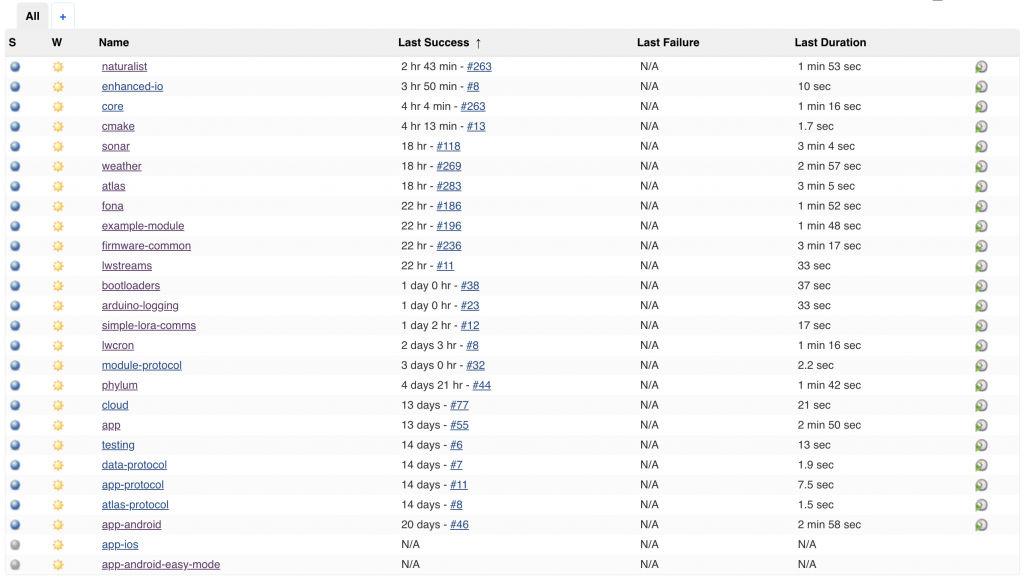Viewport: 1024px width, 580px height.
Task: Click the blue status ball for core
Action: [14, 107]
